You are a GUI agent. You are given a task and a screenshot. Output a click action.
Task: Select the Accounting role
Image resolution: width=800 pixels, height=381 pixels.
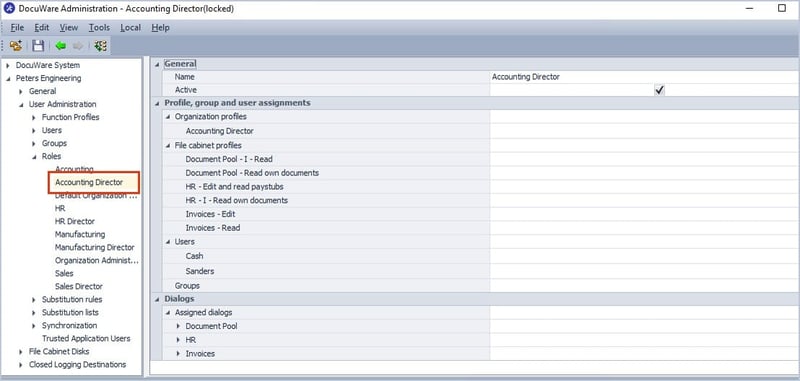point(74,169)
